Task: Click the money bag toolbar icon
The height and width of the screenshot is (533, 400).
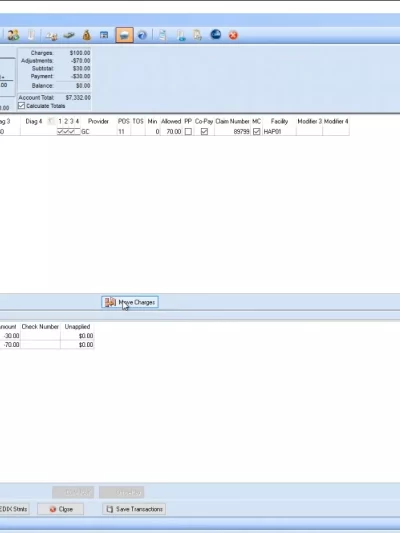Action: tap(87, 35)
